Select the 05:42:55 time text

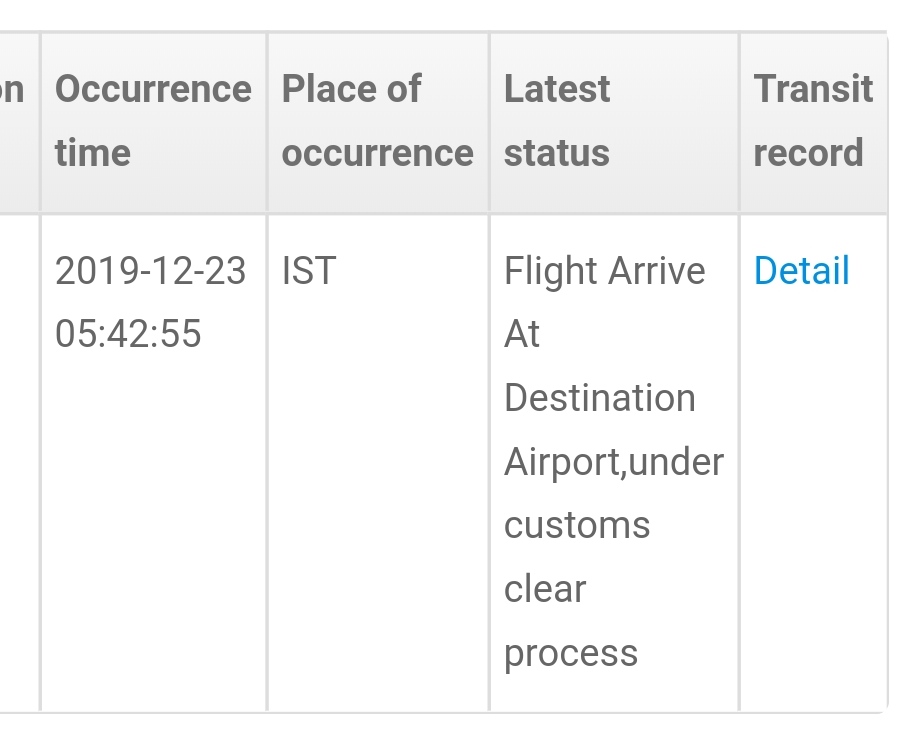click(x=128, y=334)
